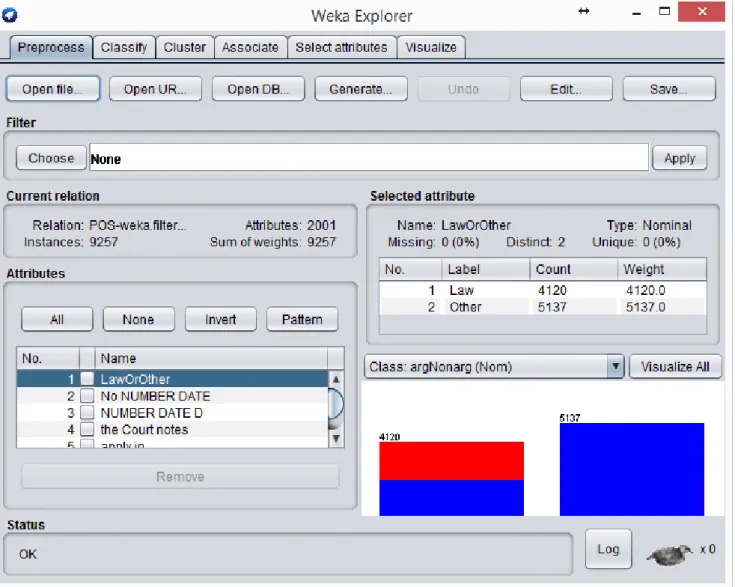Click the Open file... button
This screenshot has height=587, width=735.
click(53, 89)
